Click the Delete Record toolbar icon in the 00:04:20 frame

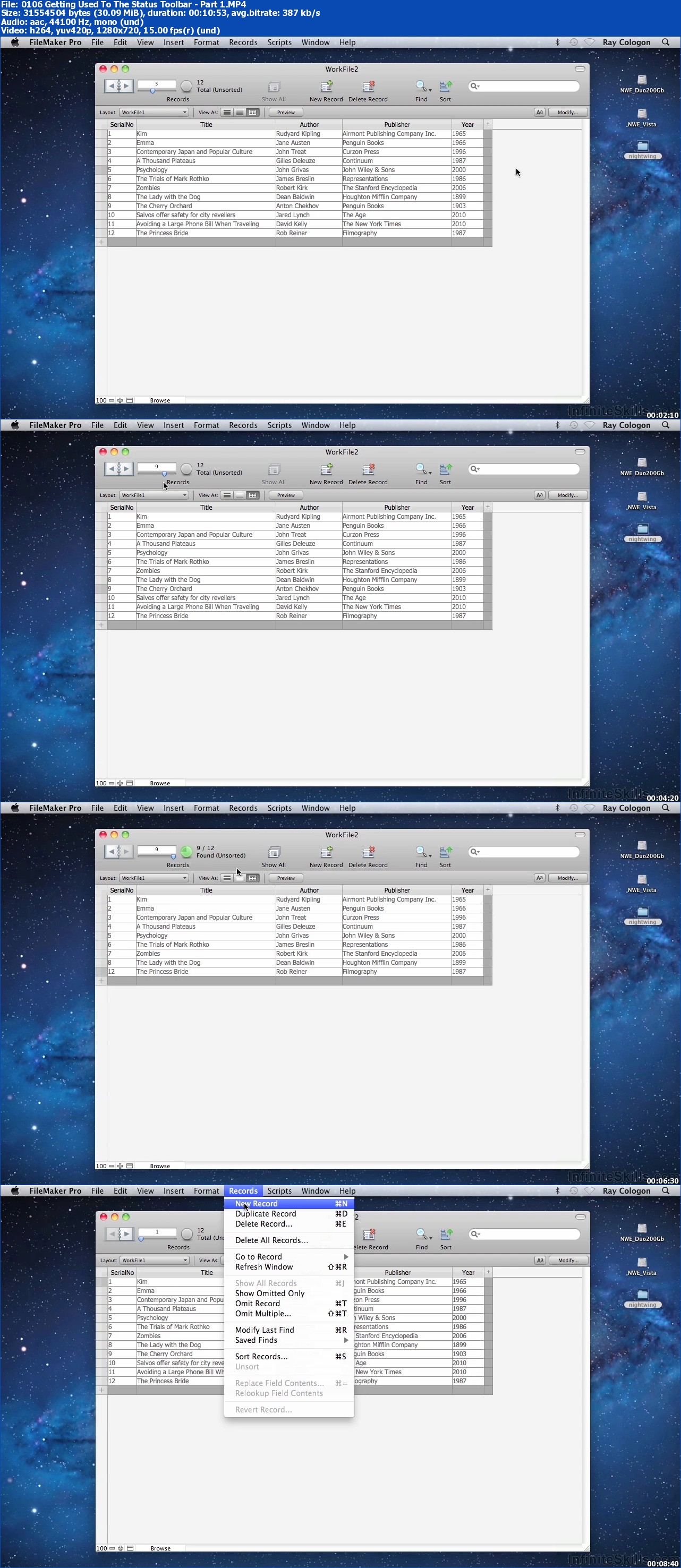pyautogui.click(x=368, y=469)
